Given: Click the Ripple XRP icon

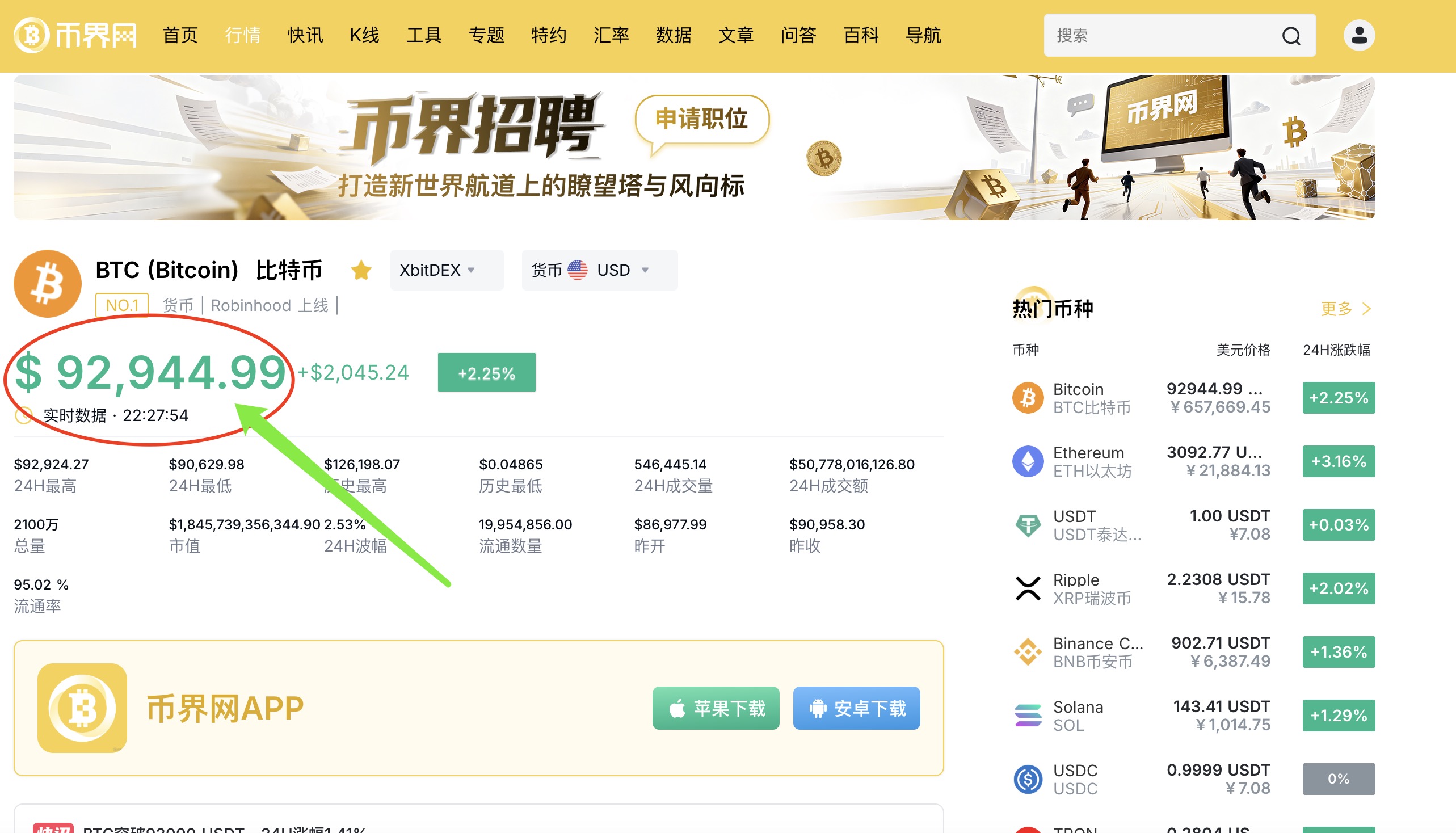Looking at the screenshot, I should (1028, 588).
